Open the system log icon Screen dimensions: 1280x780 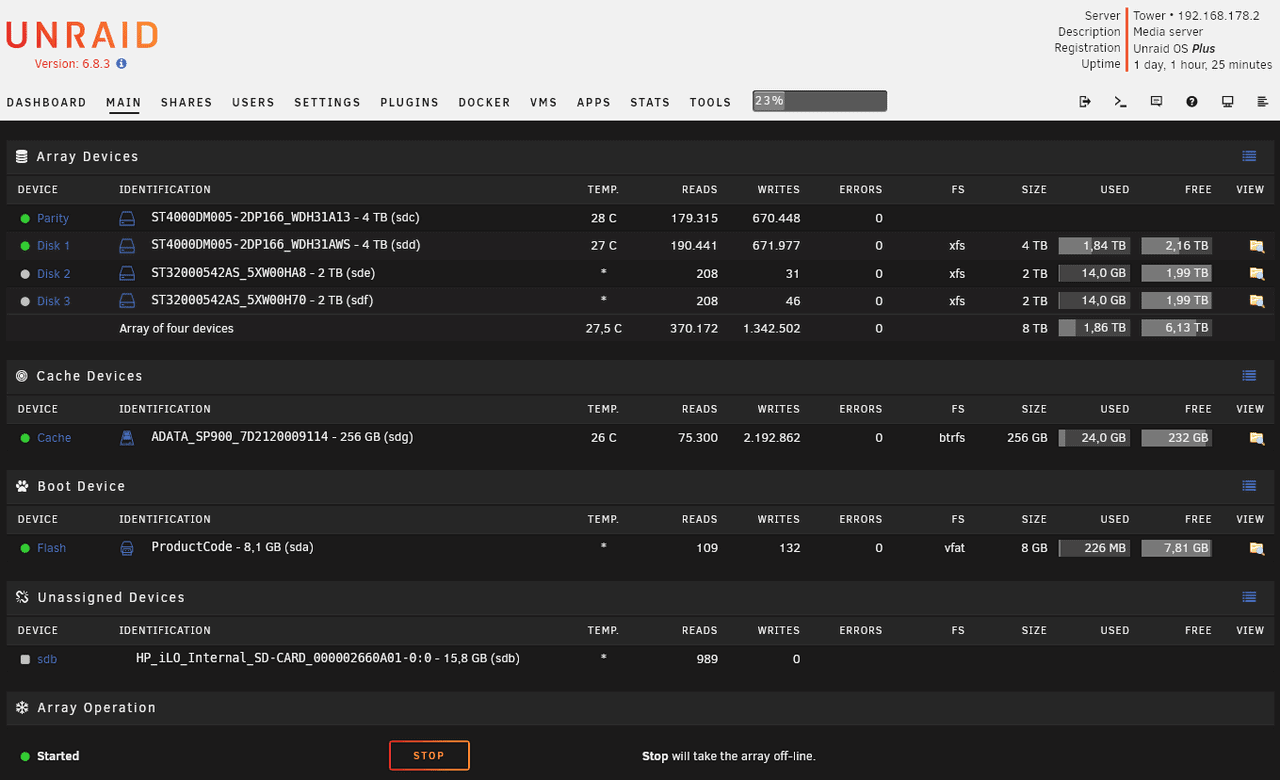(1262, 102)
